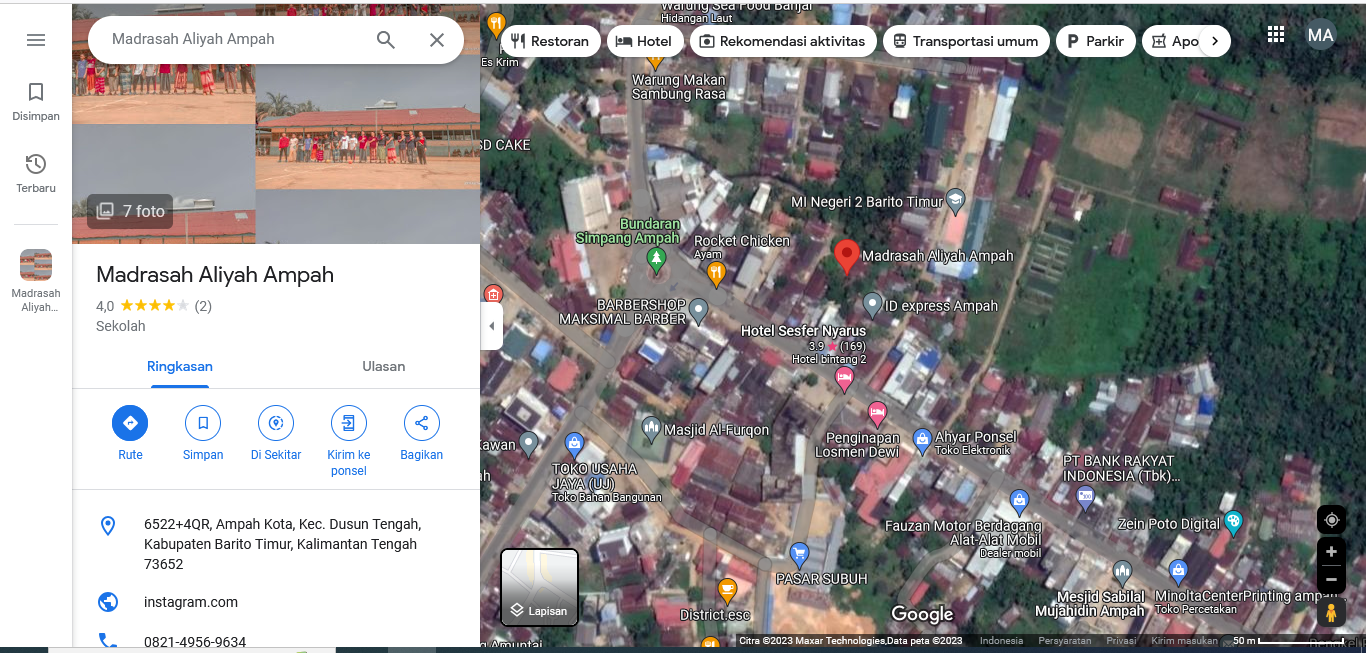
Task: Select Masjid Al-Furqon marker
Action: pos(651,430)
